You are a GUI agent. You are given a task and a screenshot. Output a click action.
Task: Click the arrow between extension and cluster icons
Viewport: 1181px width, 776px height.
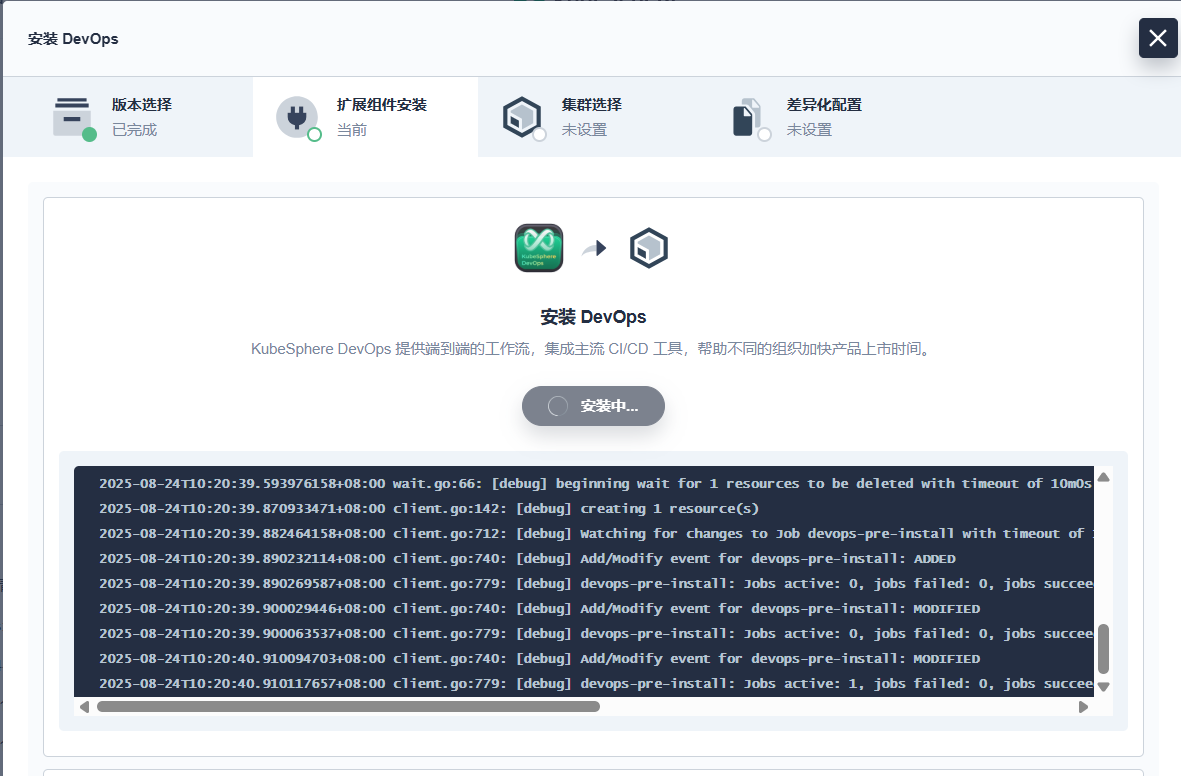[594, 248]
